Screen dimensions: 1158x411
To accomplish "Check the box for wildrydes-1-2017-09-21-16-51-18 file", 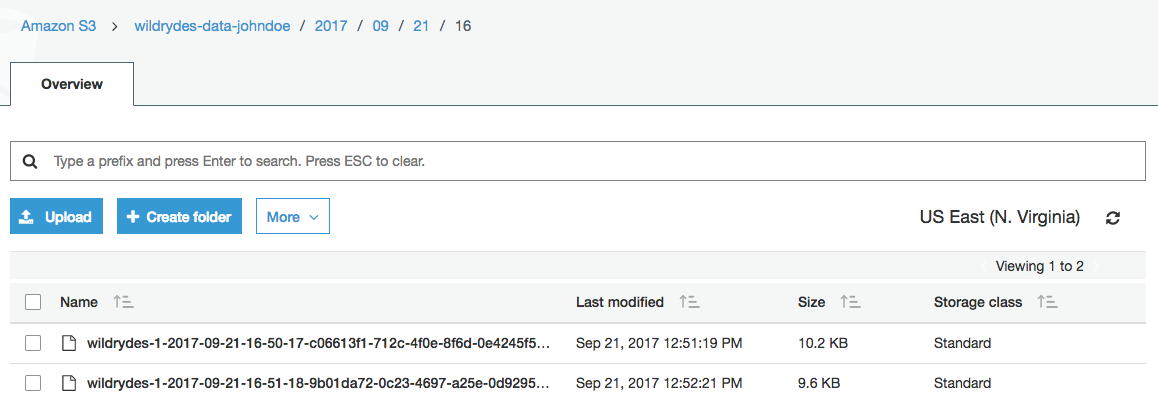I will (32, 383).
